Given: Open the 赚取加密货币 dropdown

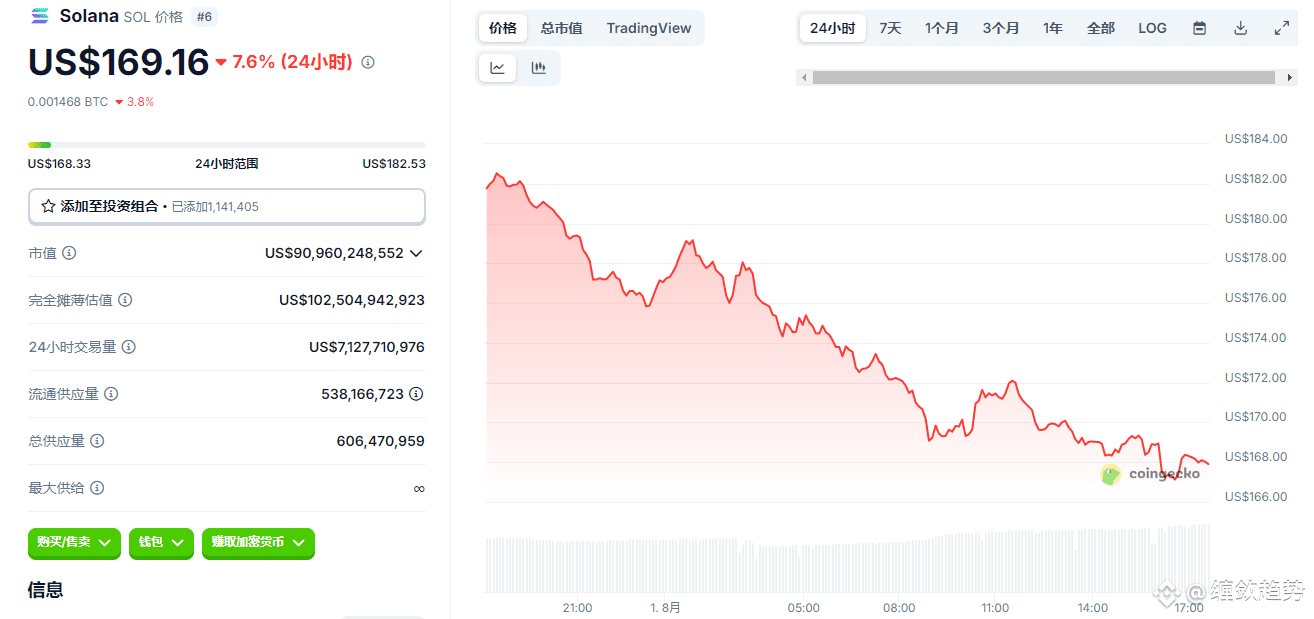Looking at the screenshot, I should pos(258,542).
